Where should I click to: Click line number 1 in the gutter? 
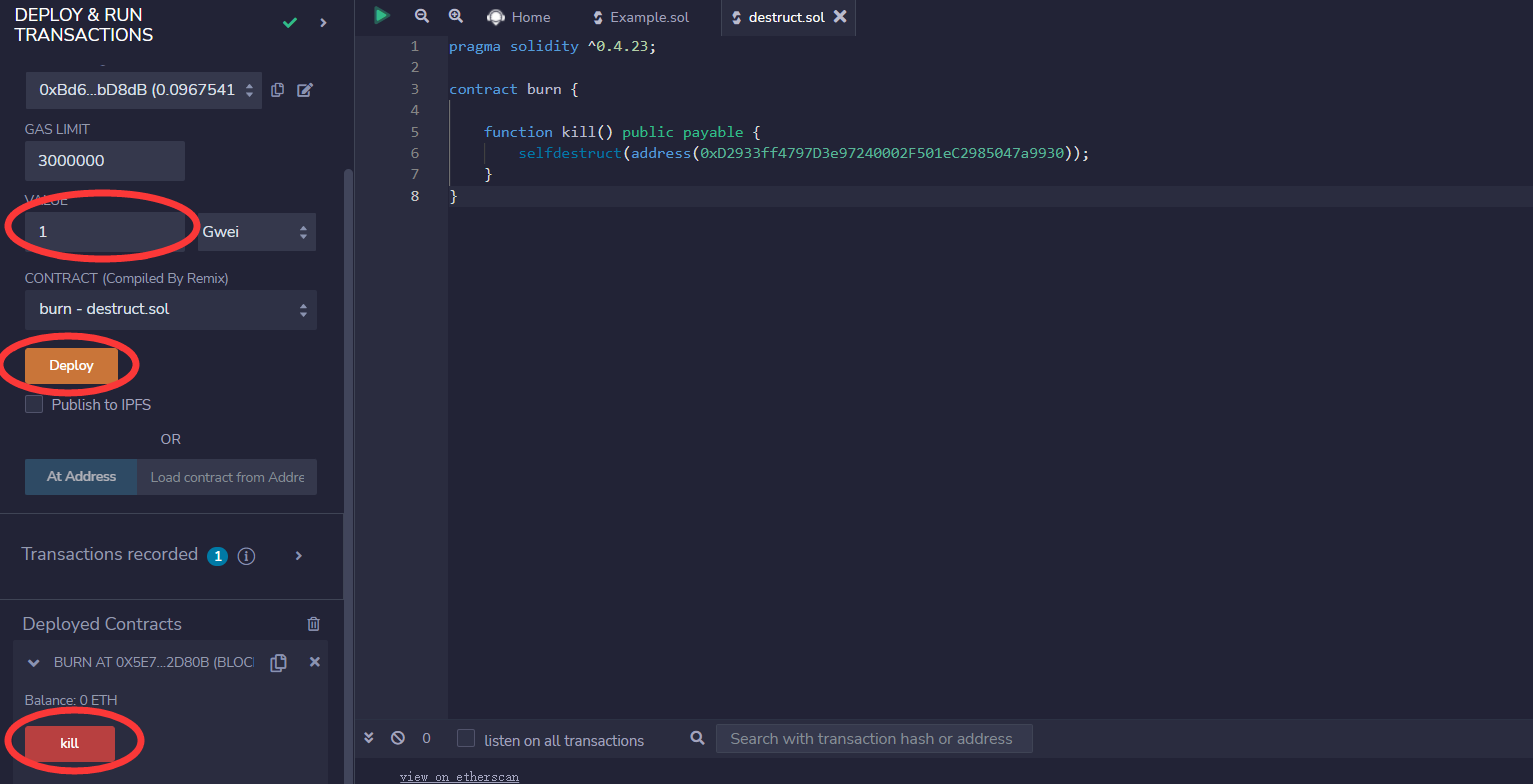415,46
